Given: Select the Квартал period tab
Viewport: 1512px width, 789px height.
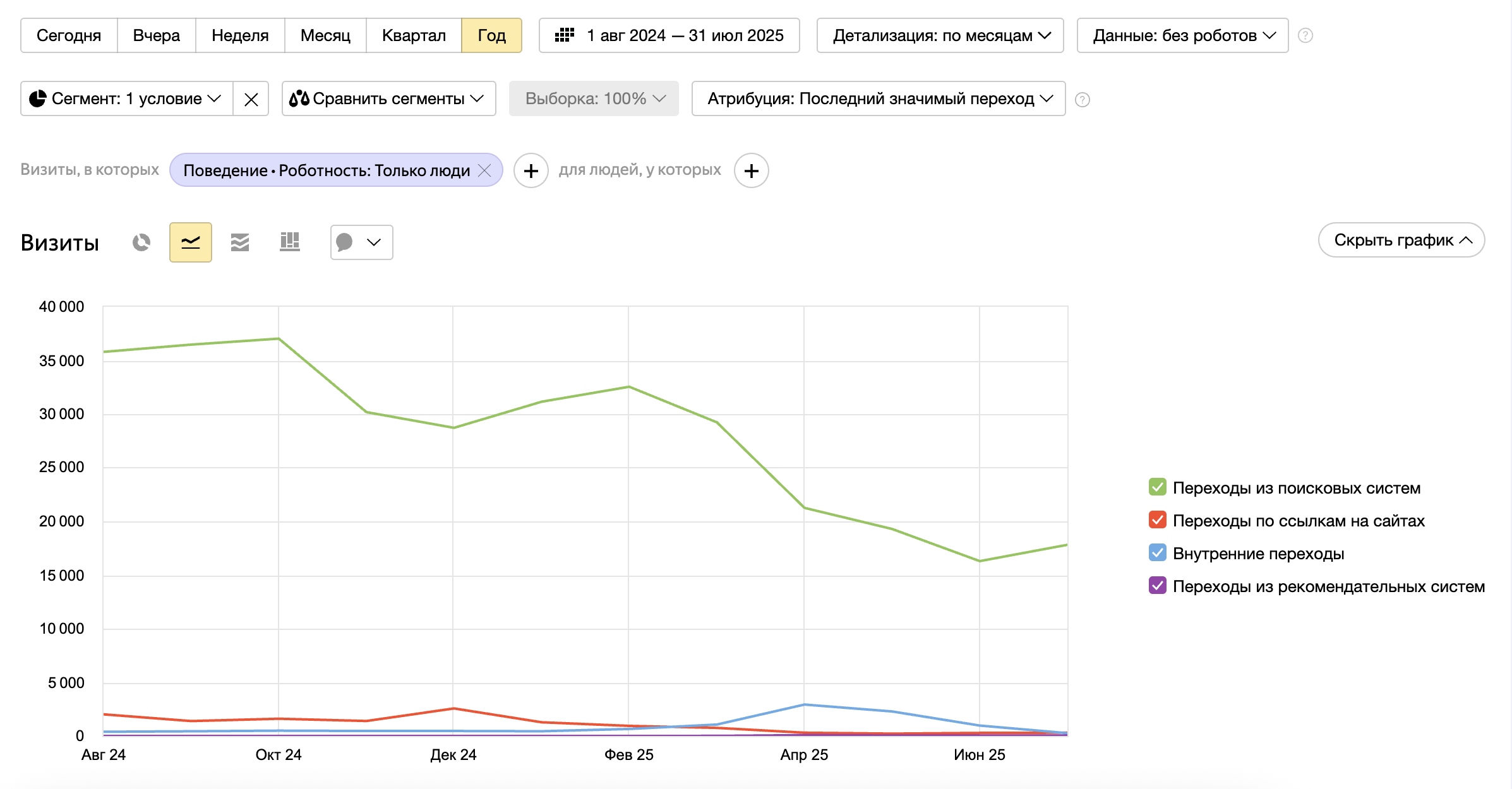Looking at the screenshot, I should click(x=414, y=35).
